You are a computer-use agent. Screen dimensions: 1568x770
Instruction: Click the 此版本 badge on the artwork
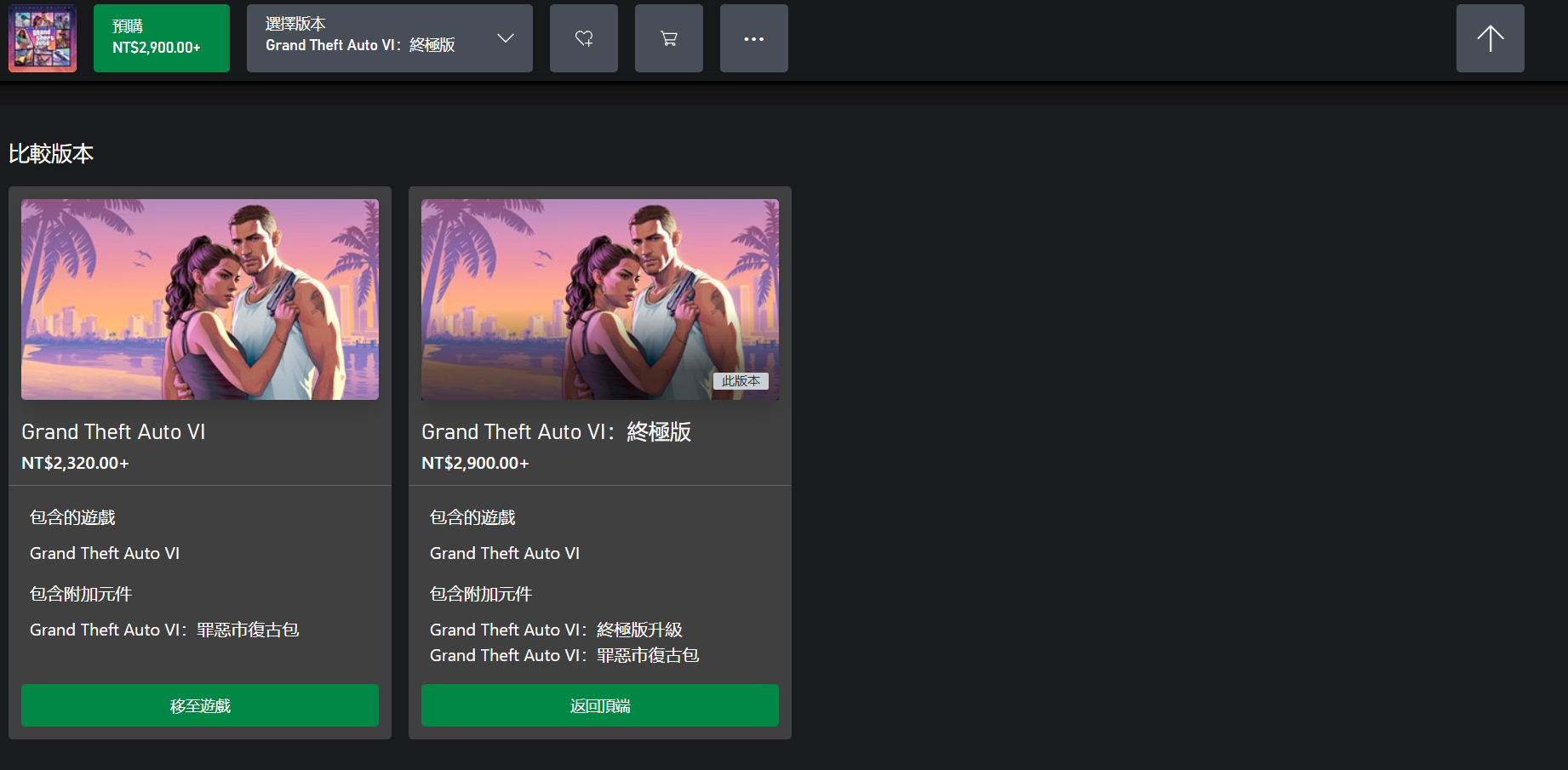click(x=741, y=381)
